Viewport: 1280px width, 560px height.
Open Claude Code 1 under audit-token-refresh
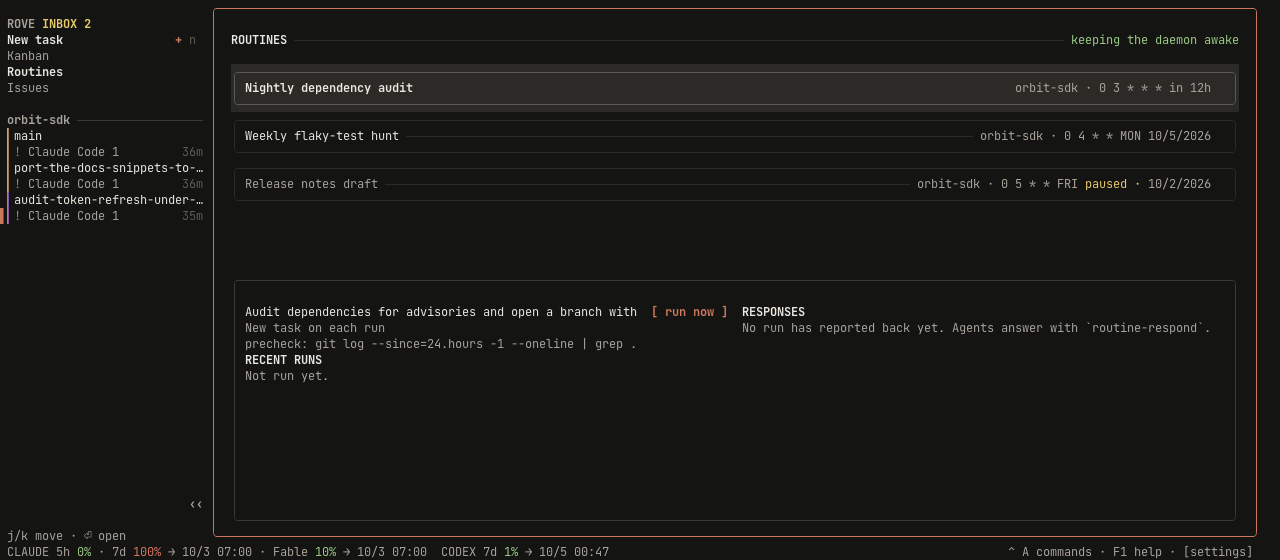tap(108, 216)
